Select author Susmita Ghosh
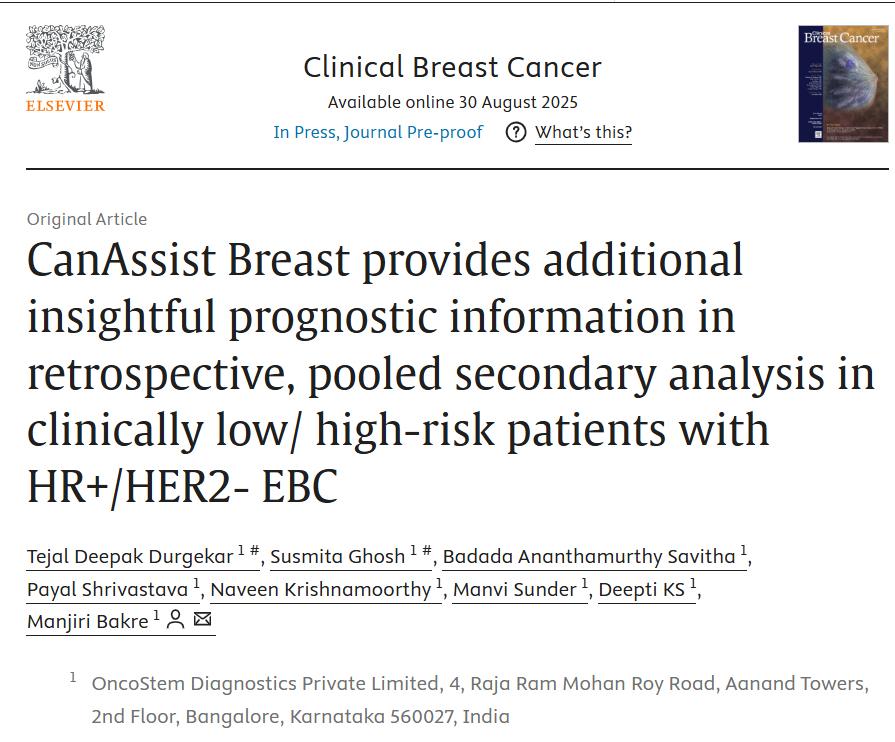The height and width of the screenshot is (742, 895). point(337,557)
